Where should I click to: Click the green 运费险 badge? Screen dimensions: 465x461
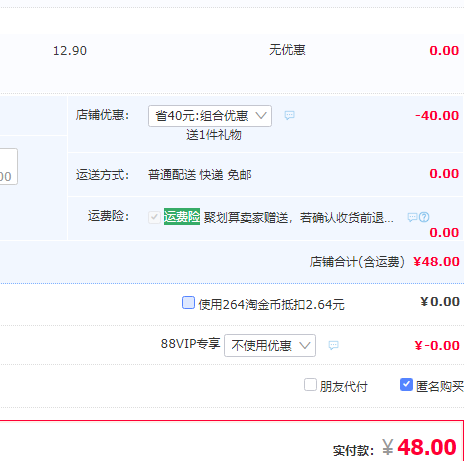click(182, 217)
